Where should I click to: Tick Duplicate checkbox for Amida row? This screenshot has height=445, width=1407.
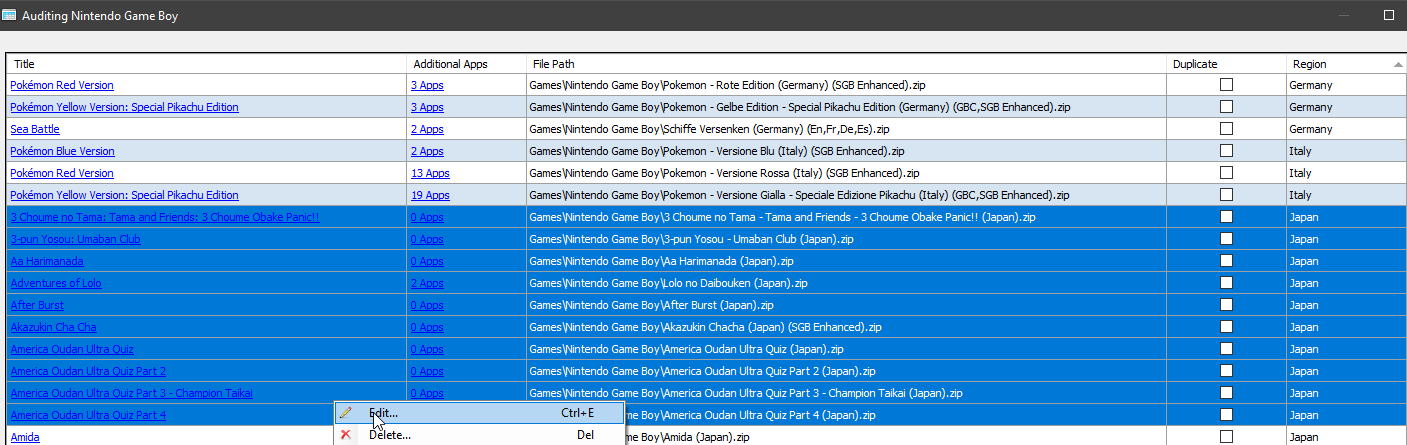click(x=1226, y=437)
